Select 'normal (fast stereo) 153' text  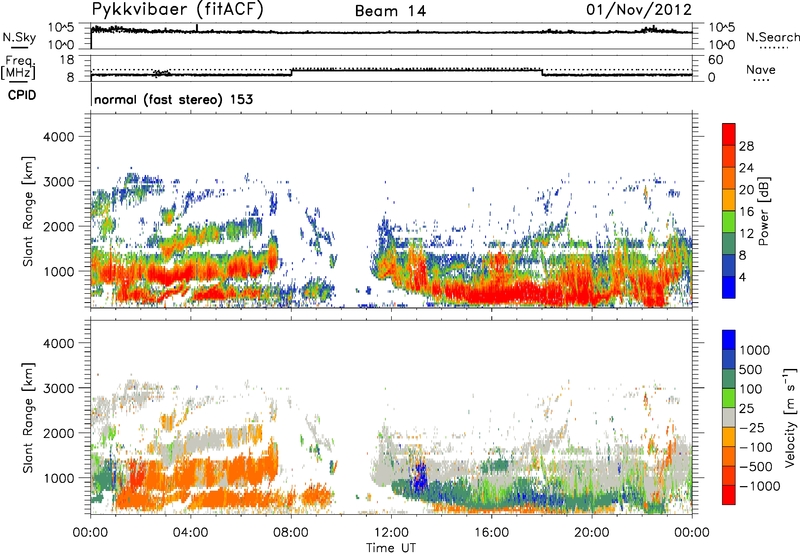[x=173, y=99]
